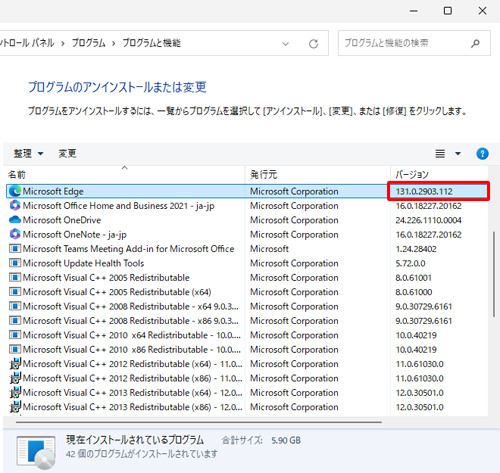Open the help question mark icon

pos(482,154)
